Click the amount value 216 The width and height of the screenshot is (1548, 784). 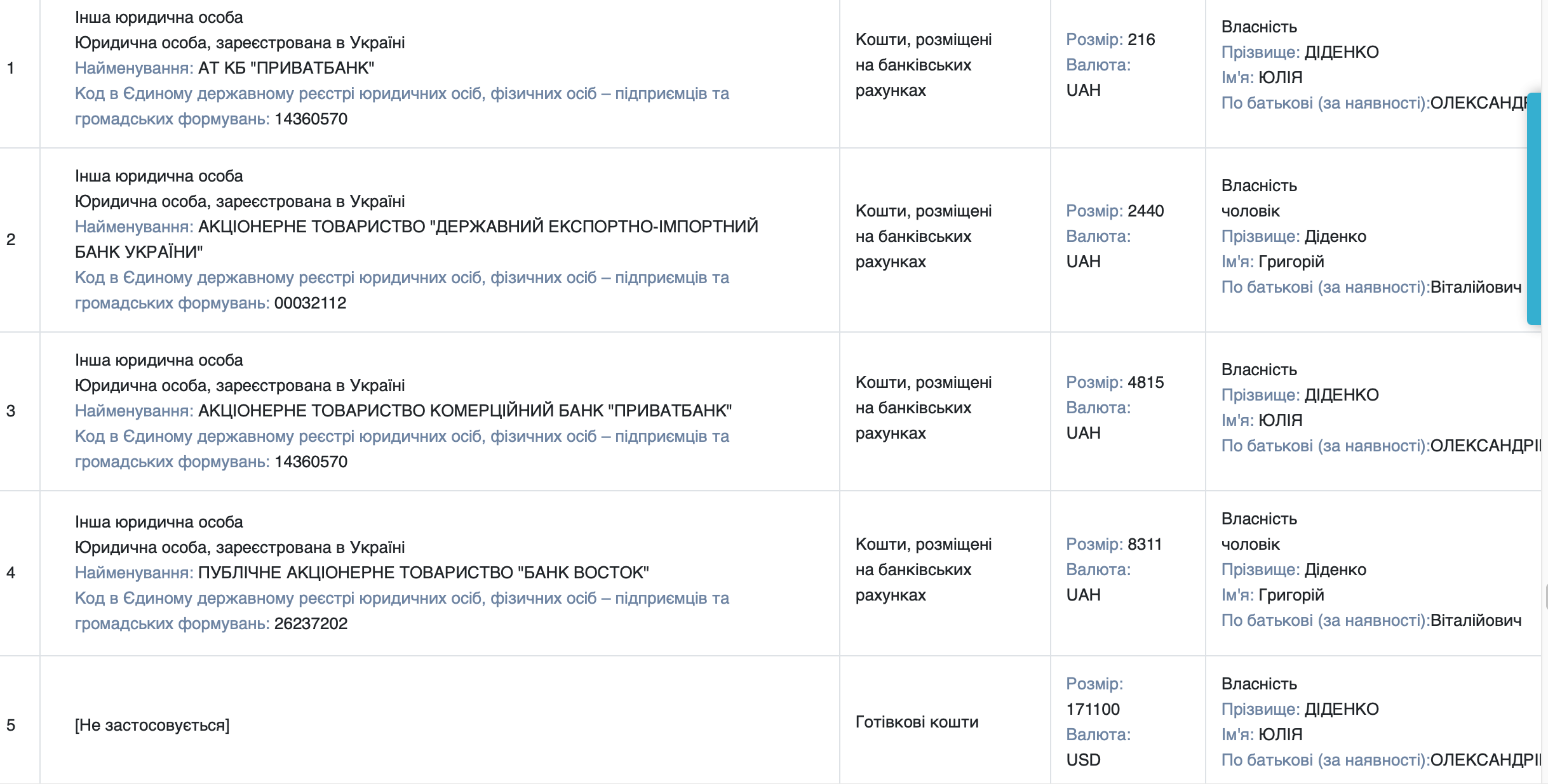click(x=1141, y=39)
